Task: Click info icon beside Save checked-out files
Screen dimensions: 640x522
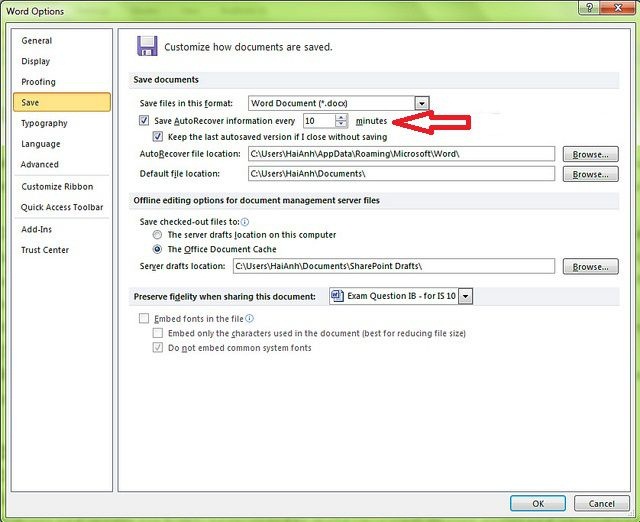Action: pos(245,221)
